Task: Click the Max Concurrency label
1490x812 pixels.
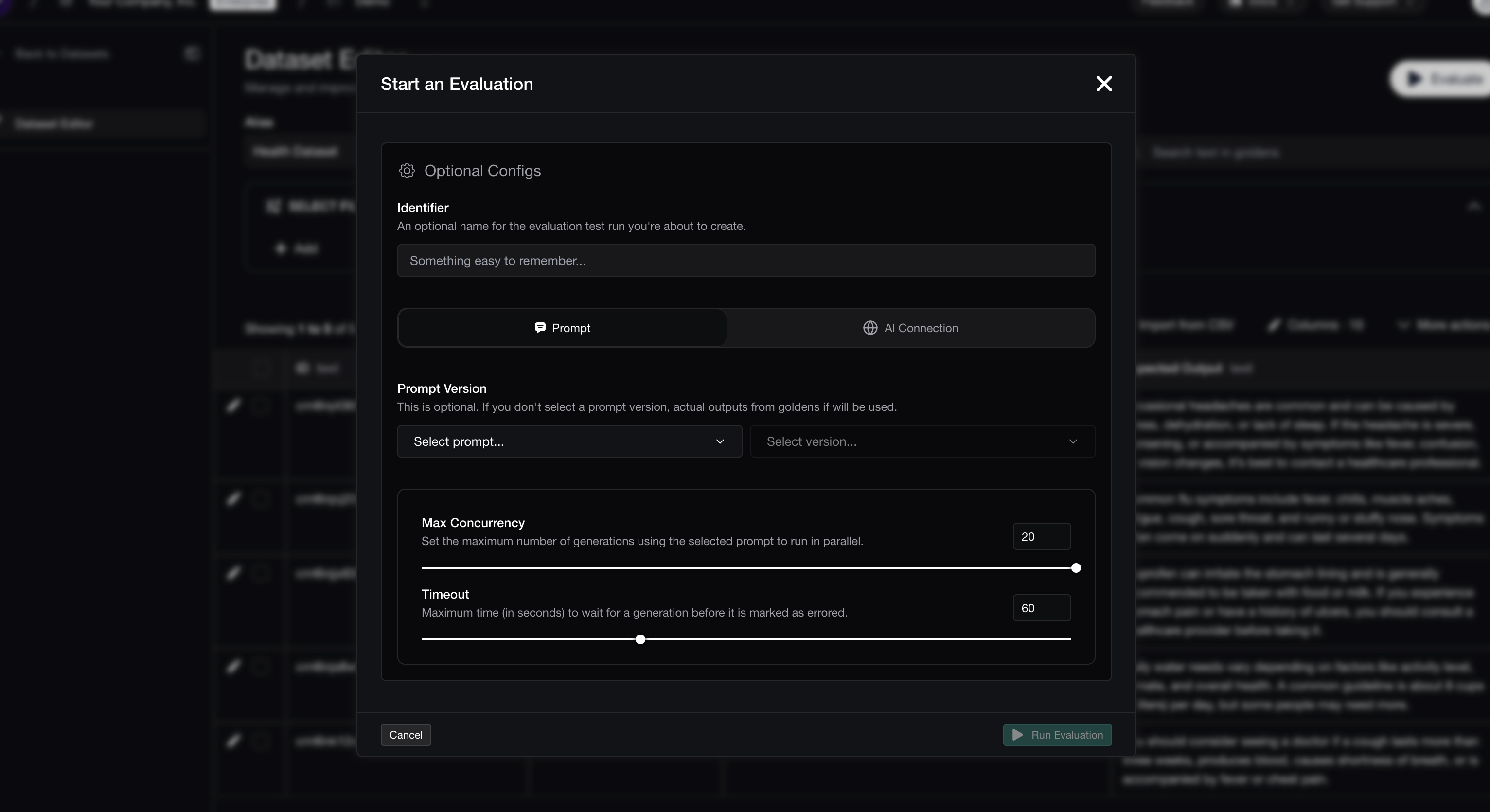Action: (x=473, y=523)
